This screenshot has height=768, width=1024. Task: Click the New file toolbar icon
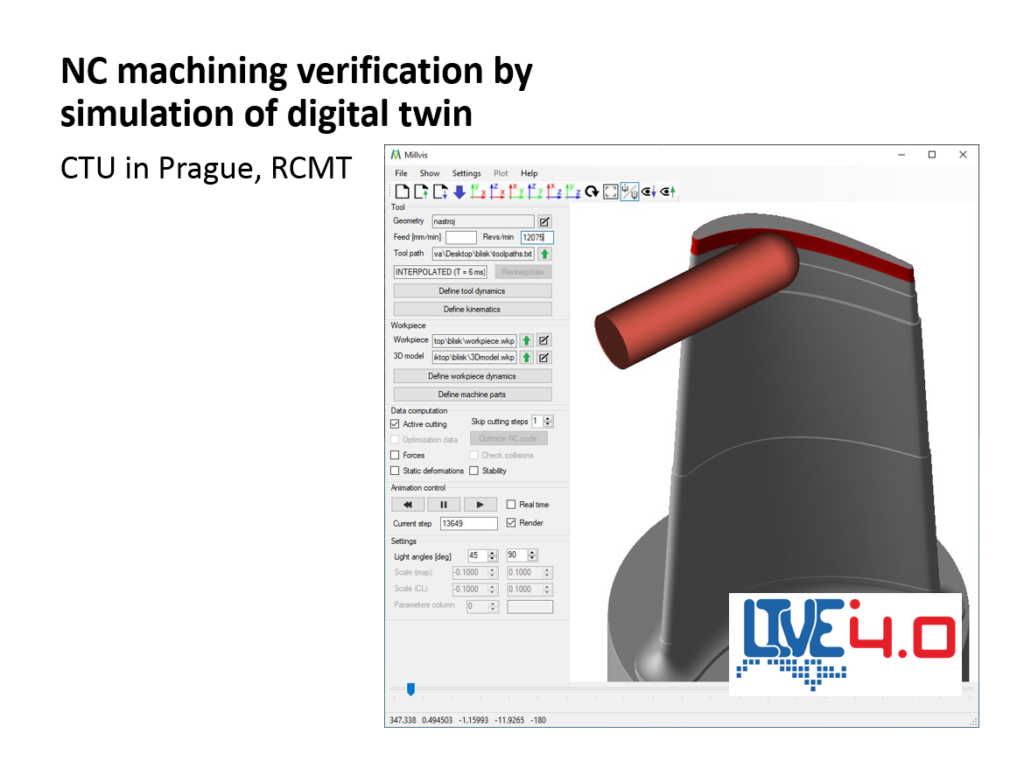tap(401, 191)
